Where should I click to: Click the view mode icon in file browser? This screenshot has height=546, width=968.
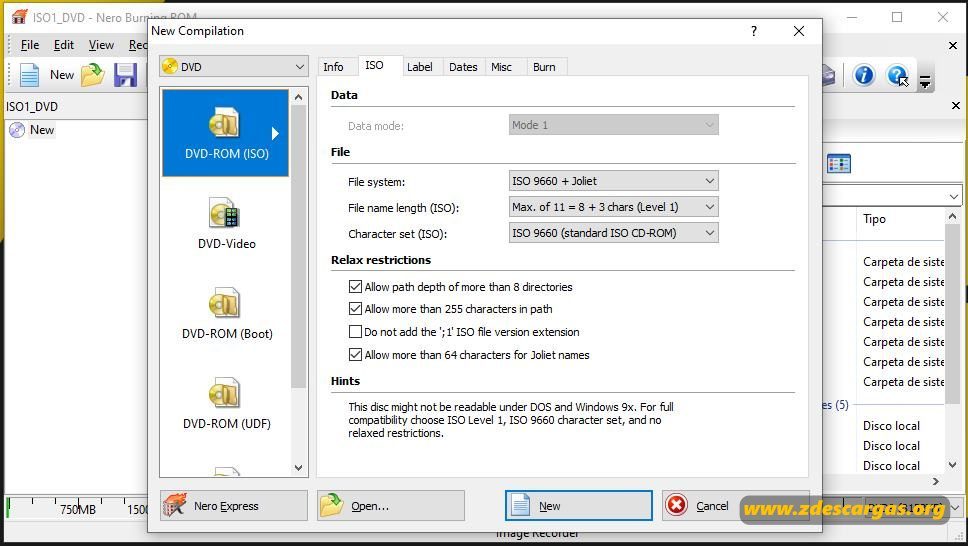(x=838, y=164)
